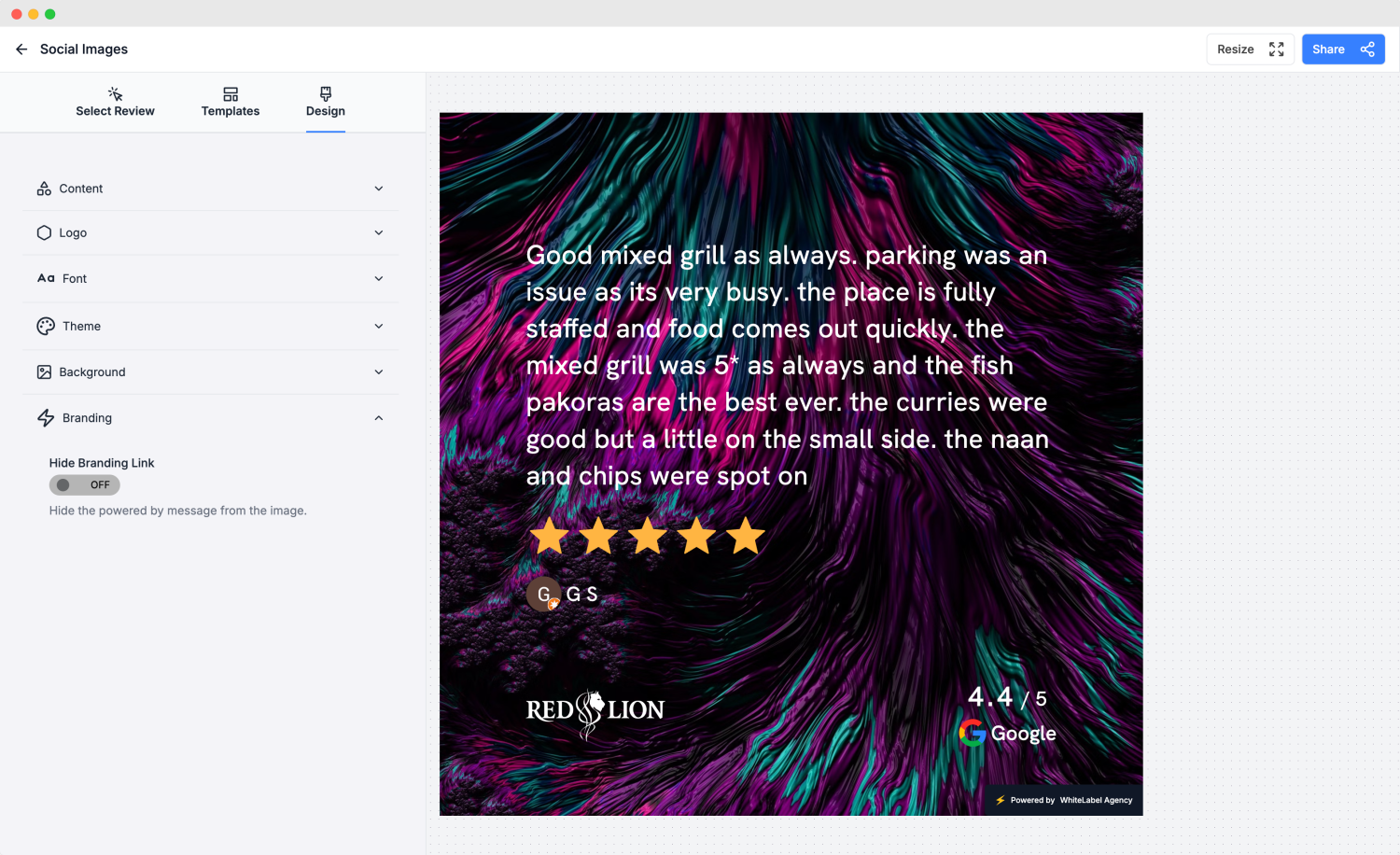This screenshot has width=1400, height=855.
Task: Click the blue Share button
Action: point(1342,49)
